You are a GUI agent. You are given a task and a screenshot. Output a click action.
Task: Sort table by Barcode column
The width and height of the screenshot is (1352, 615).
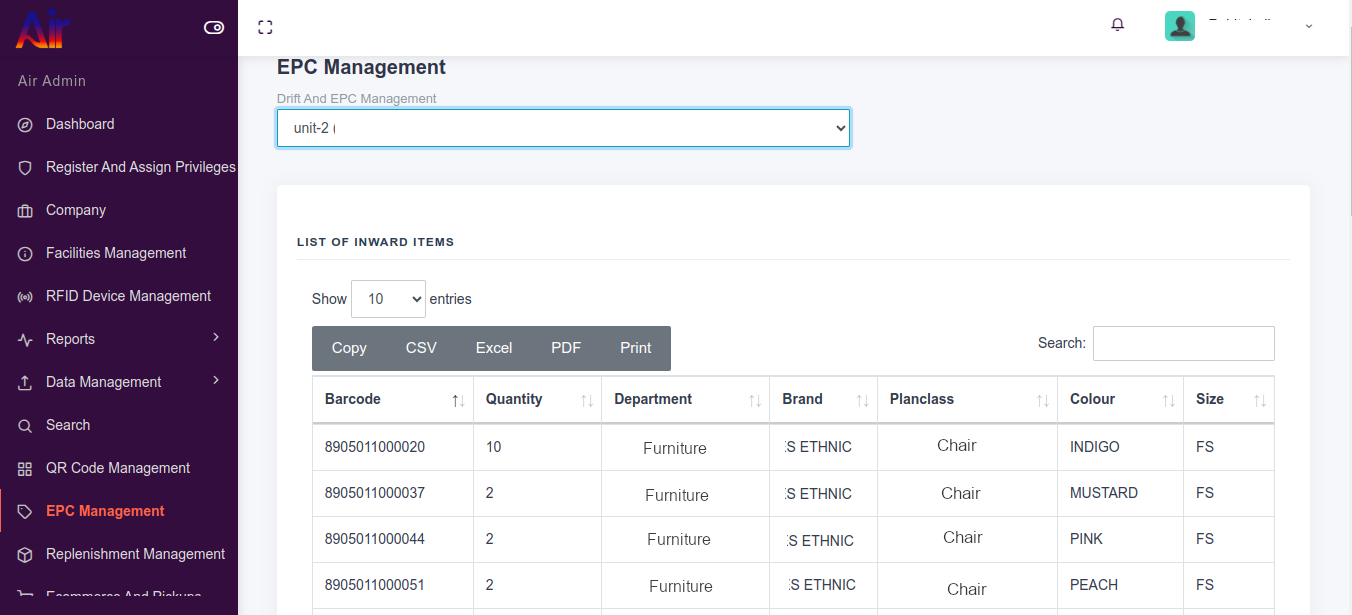coord(392,400)
